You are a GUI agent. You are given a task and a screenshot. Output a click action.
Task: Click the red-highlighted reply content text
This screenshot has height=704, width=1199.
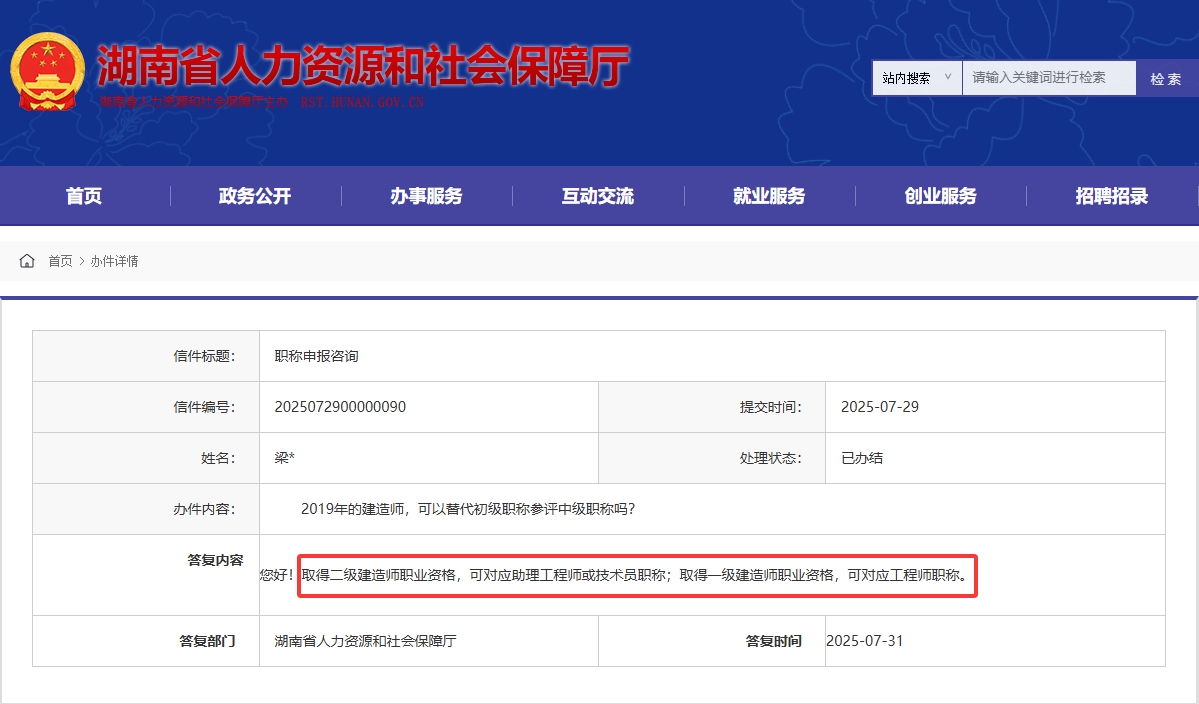636,575
